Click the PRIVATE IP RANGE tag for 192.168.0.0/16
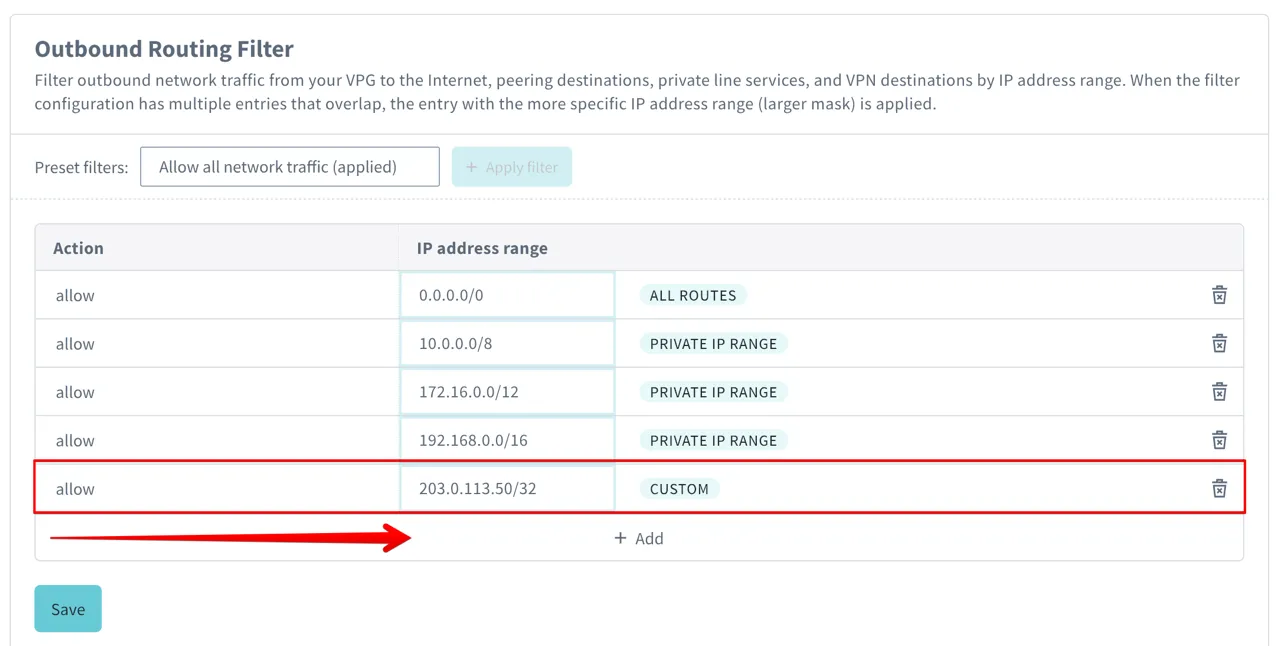 (713, 440)
